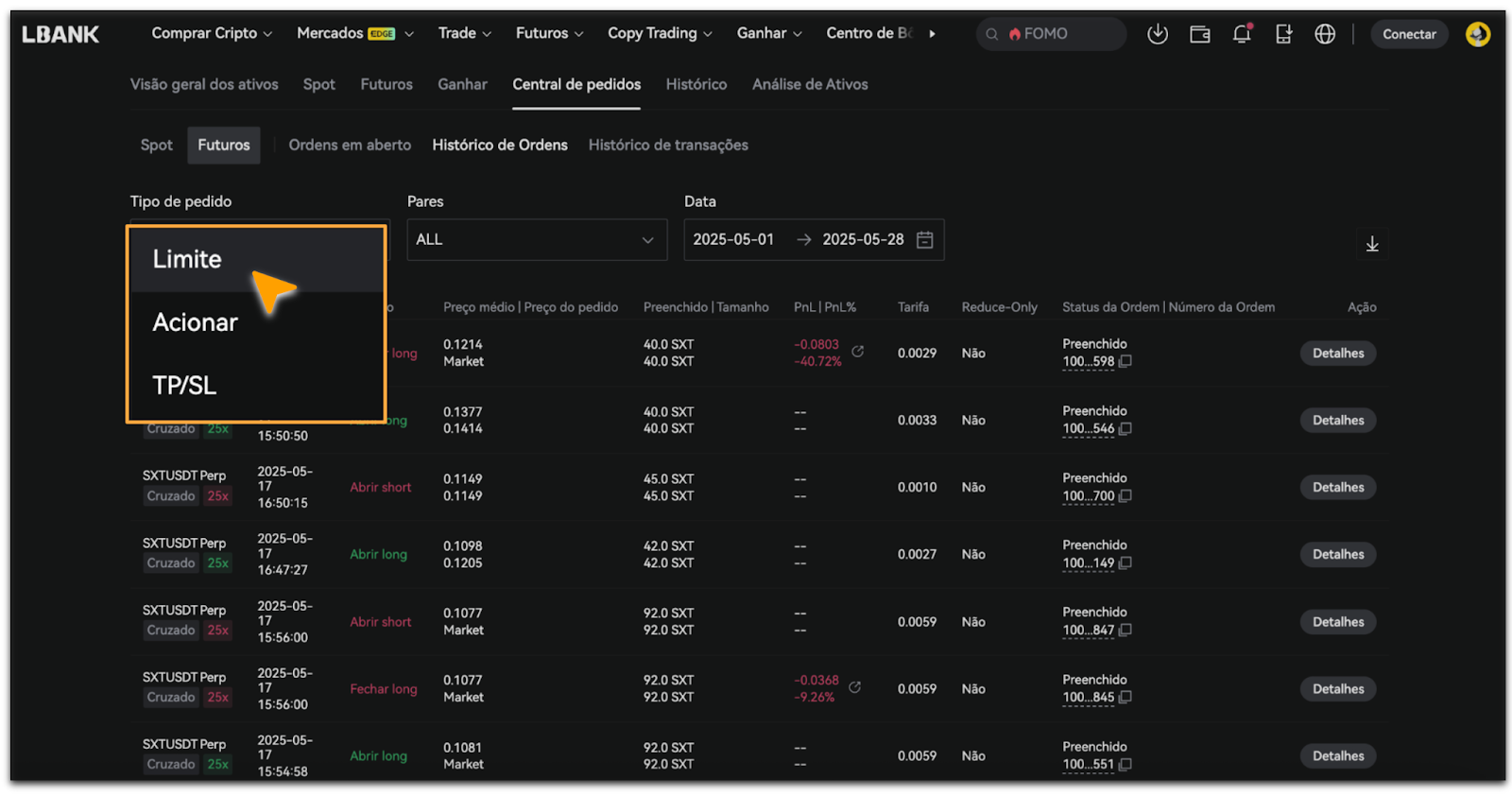
Task: Click the user avatar icon
Action: [1477, 34]
